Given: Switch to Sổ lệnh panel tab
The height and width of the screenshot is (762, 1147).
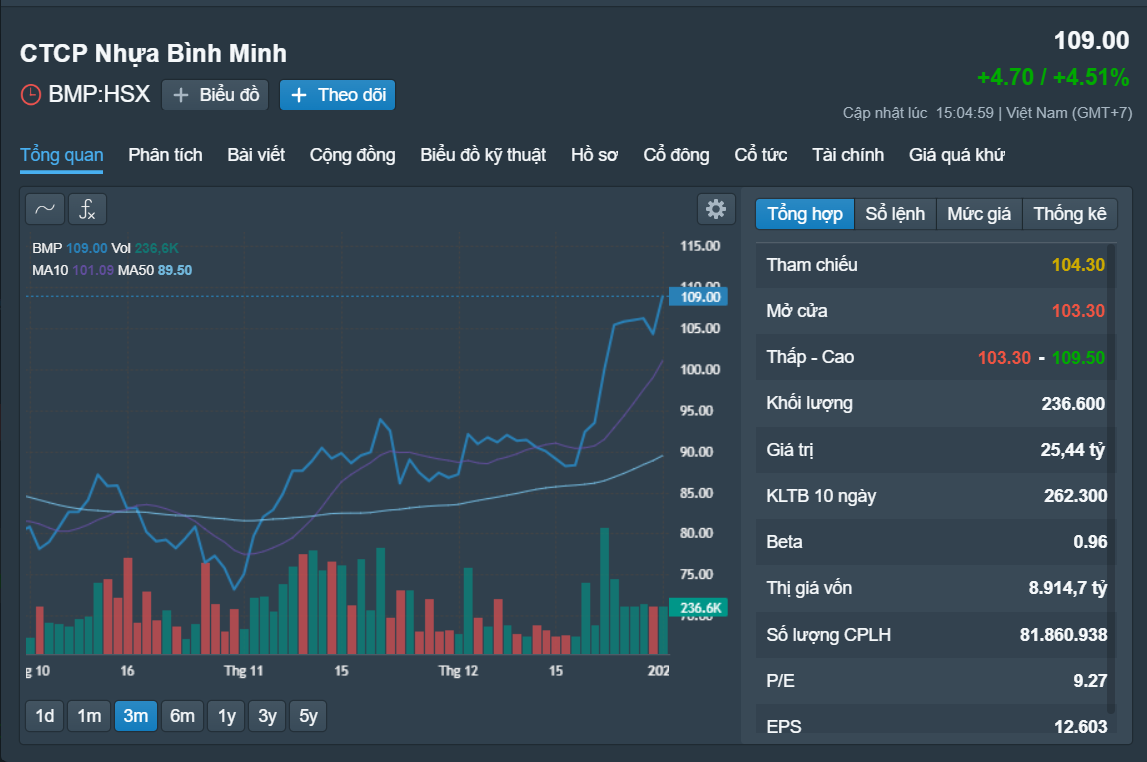Looking at the screenshot, I should pyautogui.click(x=895, y=214).
